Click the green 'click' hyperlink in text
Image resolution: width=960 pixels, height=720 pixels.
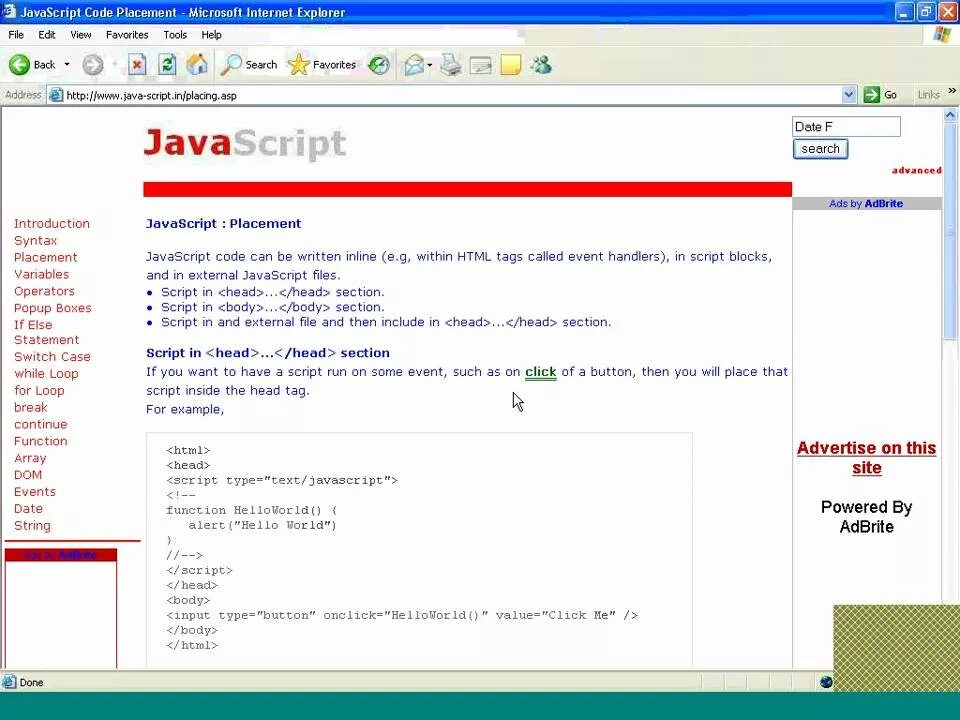541,372
